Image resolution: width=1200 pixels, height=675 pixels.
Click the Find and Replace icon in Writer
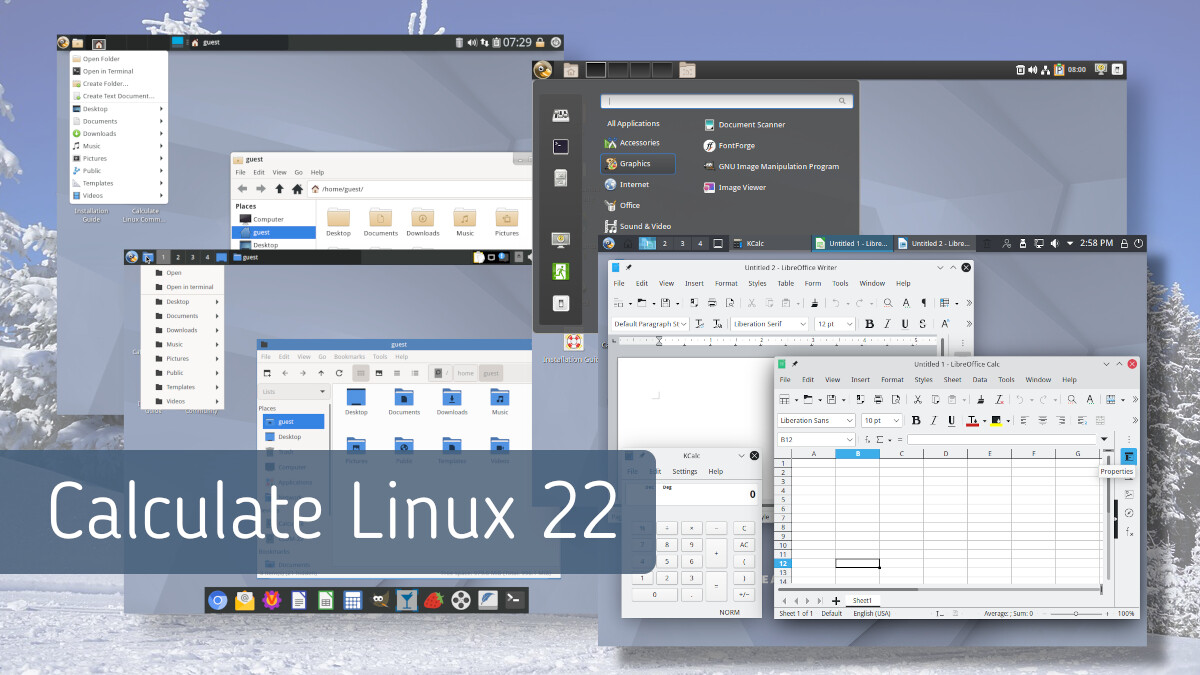point(889,302)
